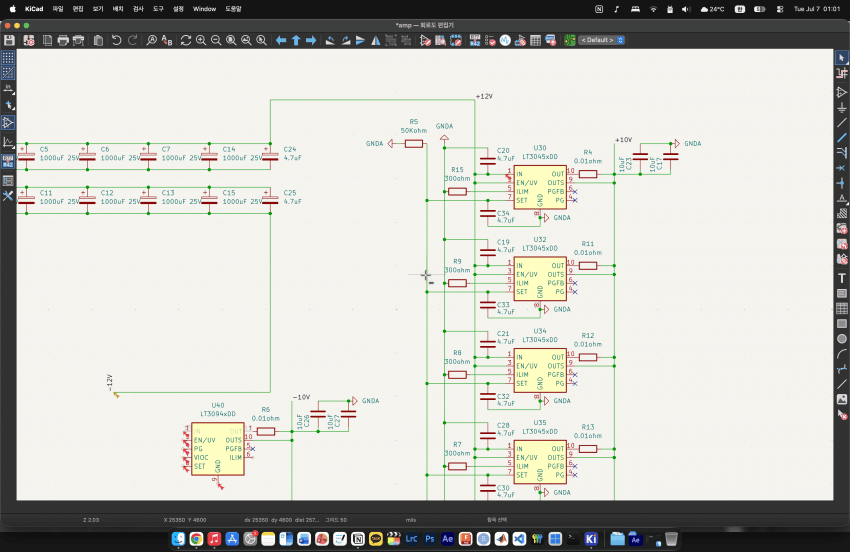Open the 도움말 (Help) menu
Screen dimensions: 850x552
pyautogui.click(x=233, y=9)
